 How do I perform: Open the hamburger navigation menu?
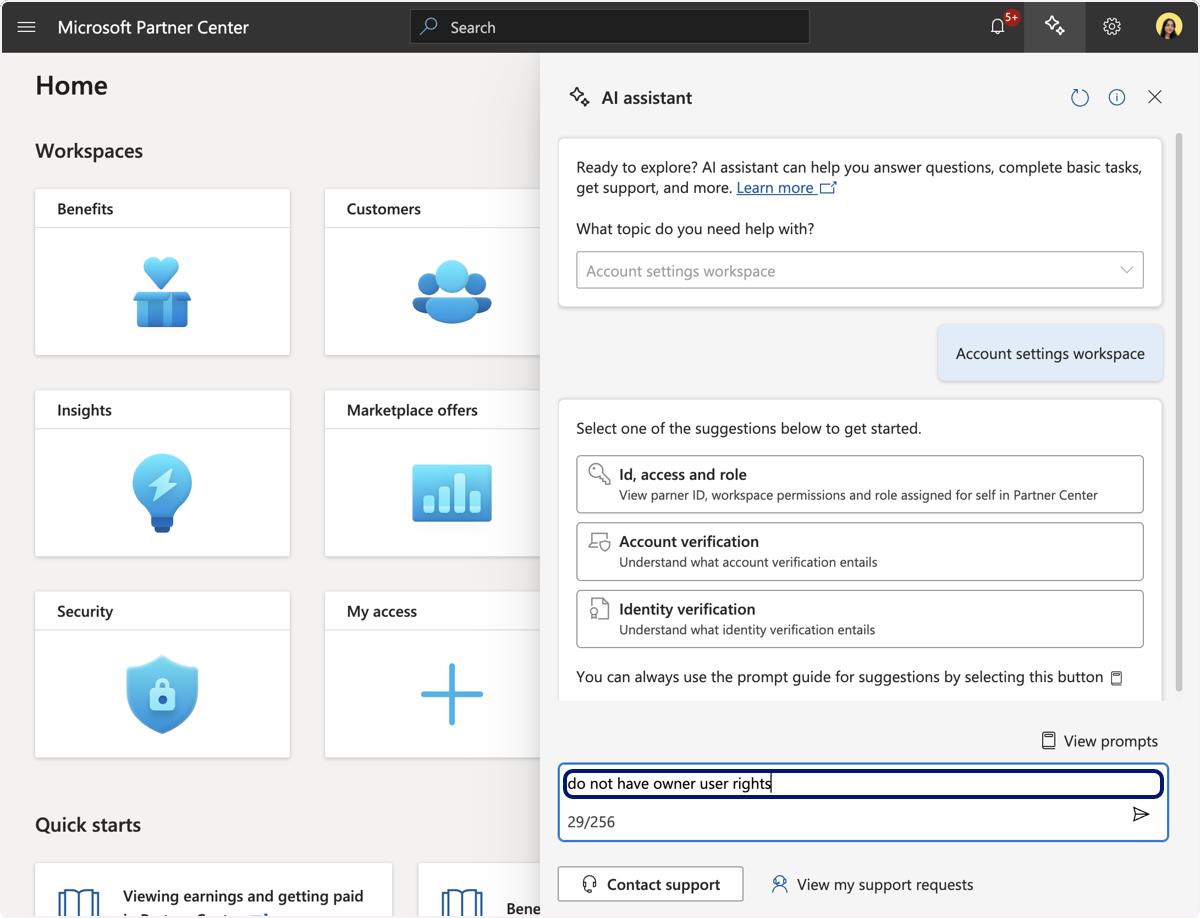(x=27, y=27)
